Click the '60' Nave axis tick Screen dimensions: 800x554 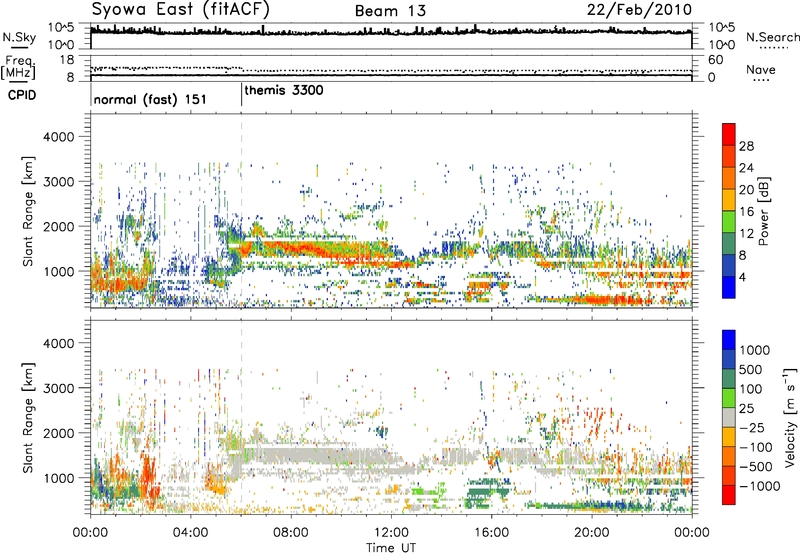click(715, 60)
